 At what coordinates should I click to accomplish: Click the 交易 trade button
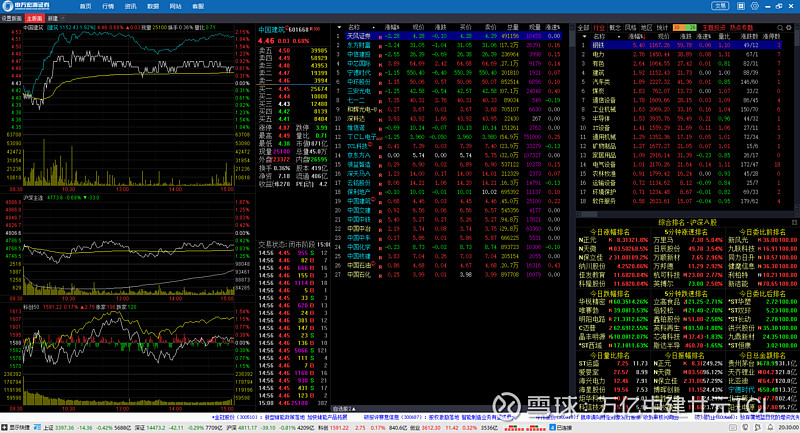(x=720, y=6)
